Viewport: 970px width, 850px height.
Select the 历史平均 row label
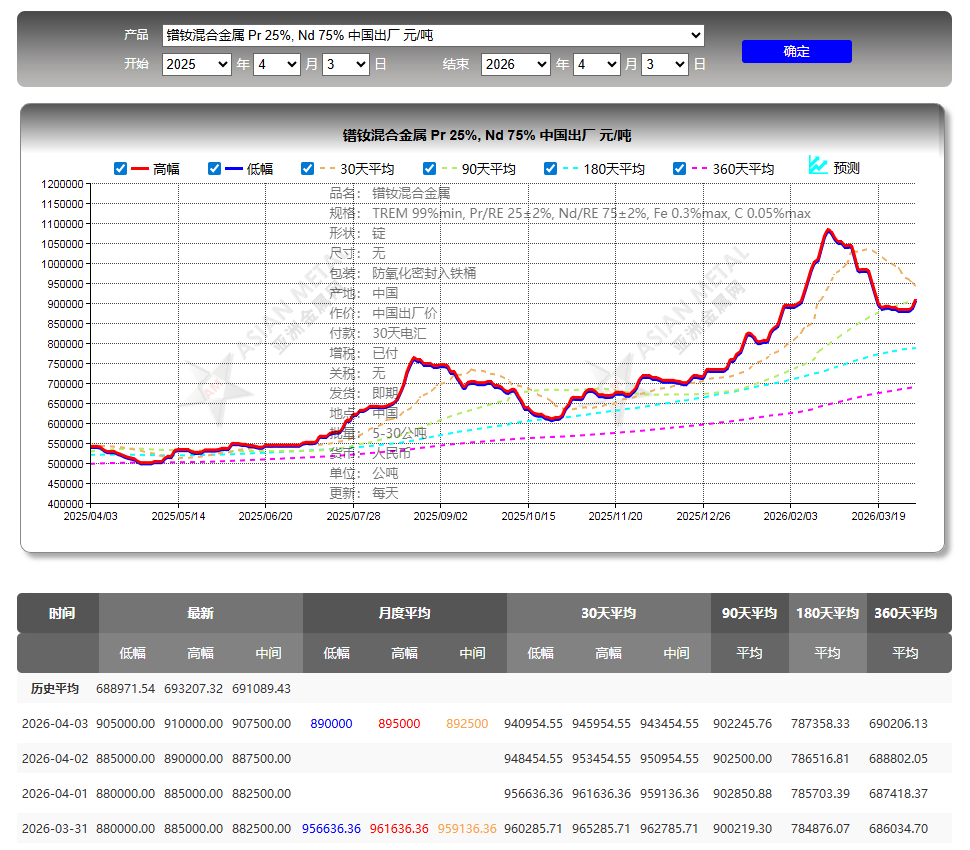[x=55, y=689]
